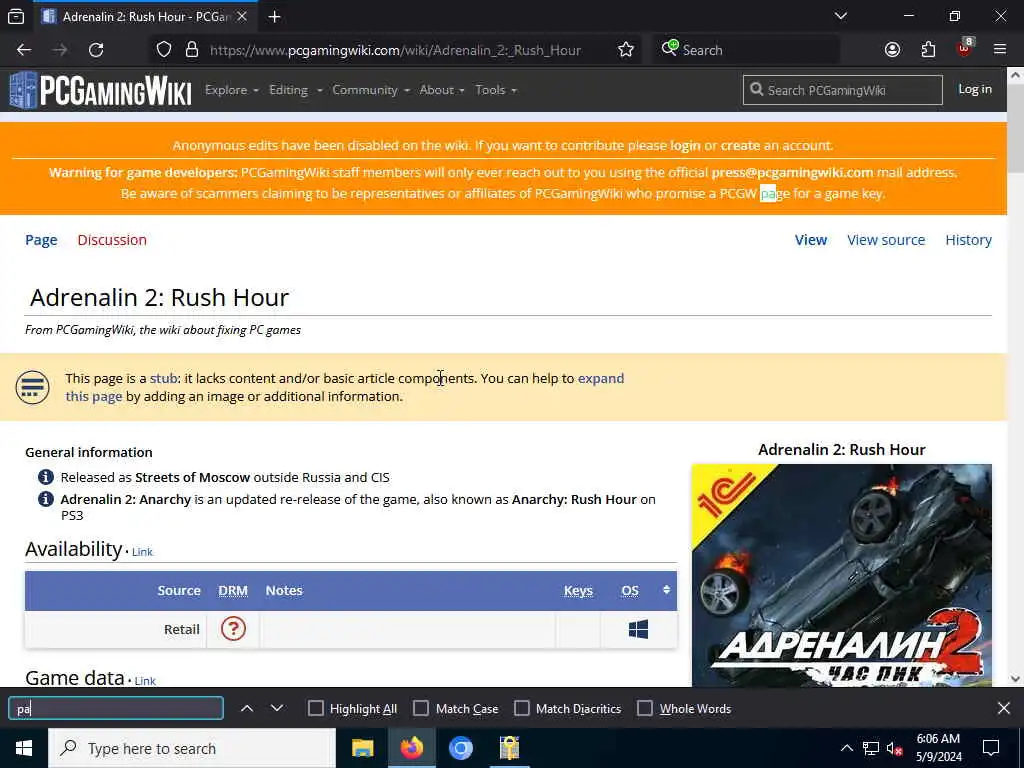
Task: Click the Firefox back arrow
Action: tap(24, 50)
